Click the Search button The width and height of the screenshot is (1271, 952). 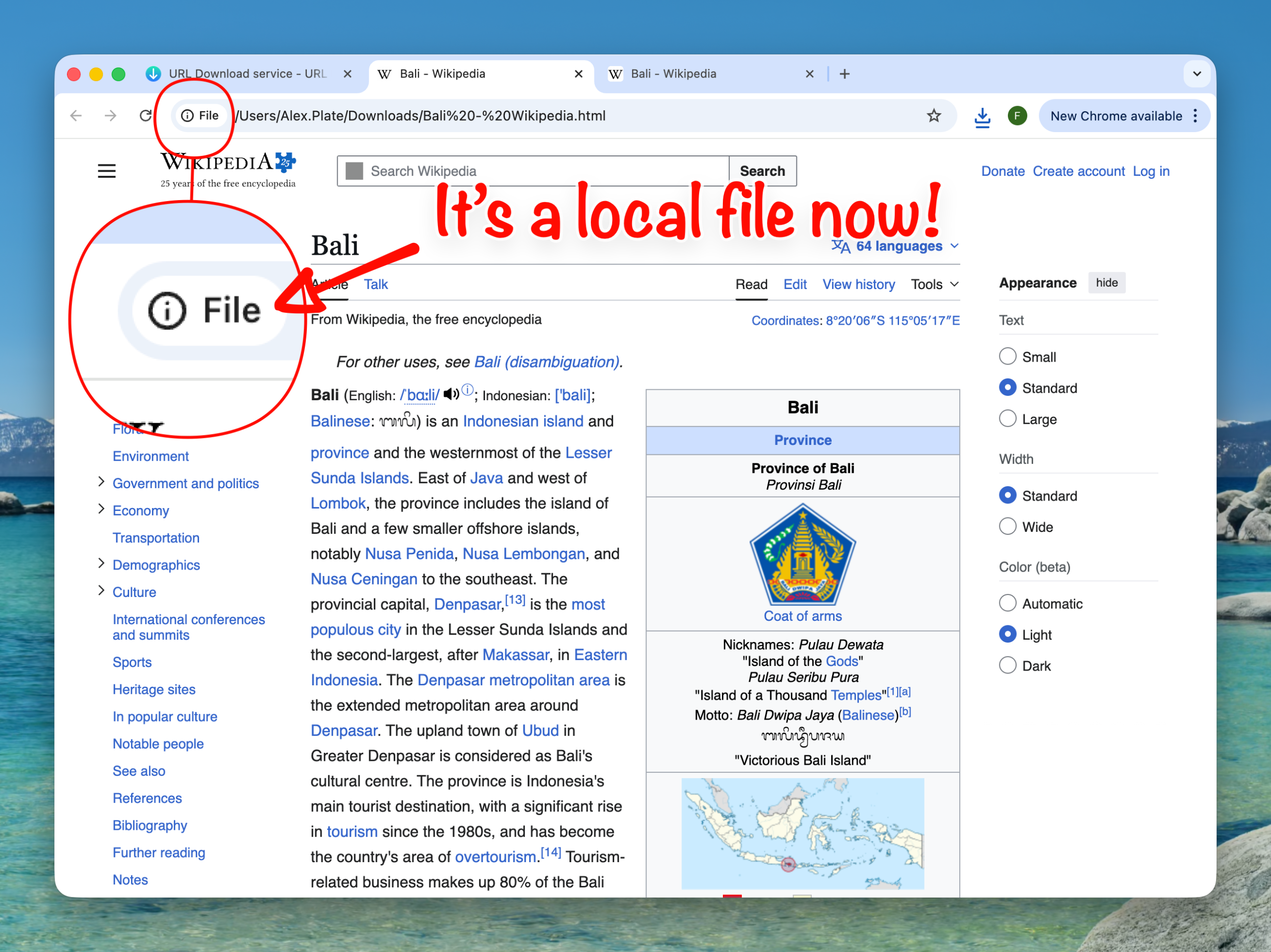point(762,171)
